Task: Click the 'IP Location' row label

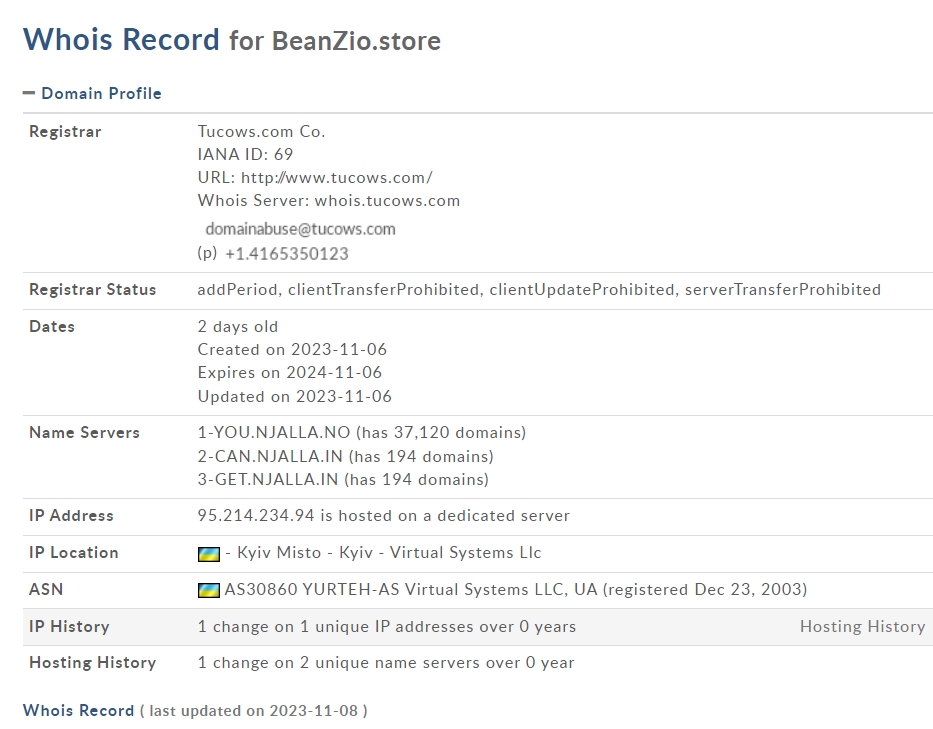Action: point(74,553)
